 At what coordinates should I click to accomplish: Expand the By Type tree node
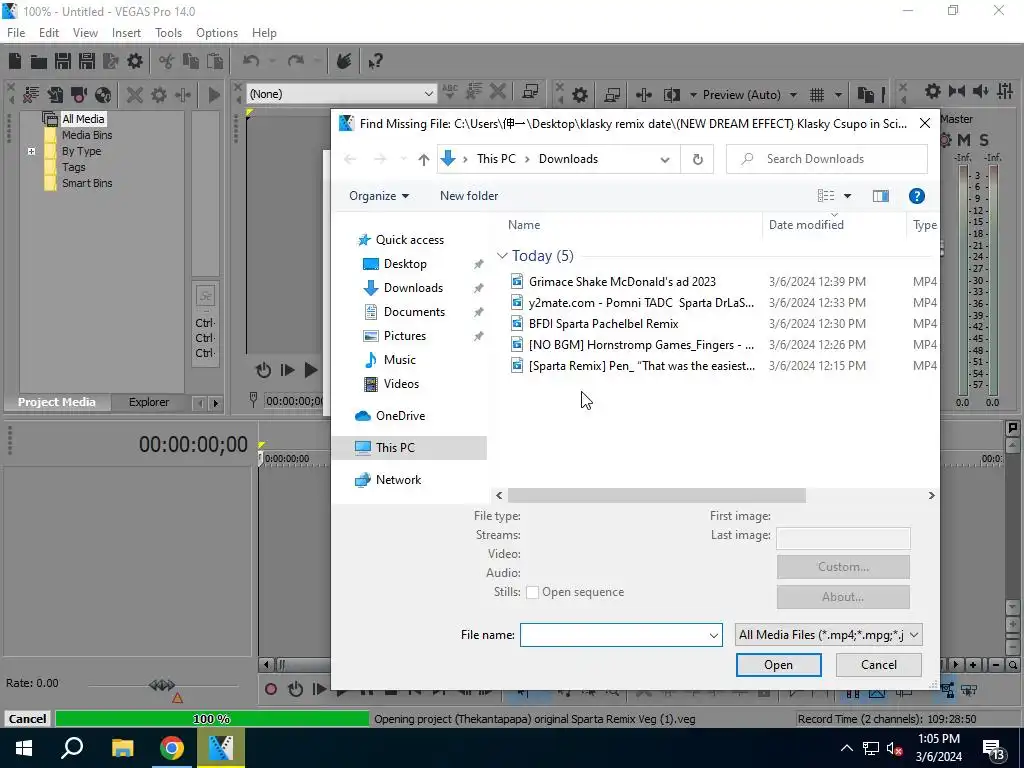31,151
